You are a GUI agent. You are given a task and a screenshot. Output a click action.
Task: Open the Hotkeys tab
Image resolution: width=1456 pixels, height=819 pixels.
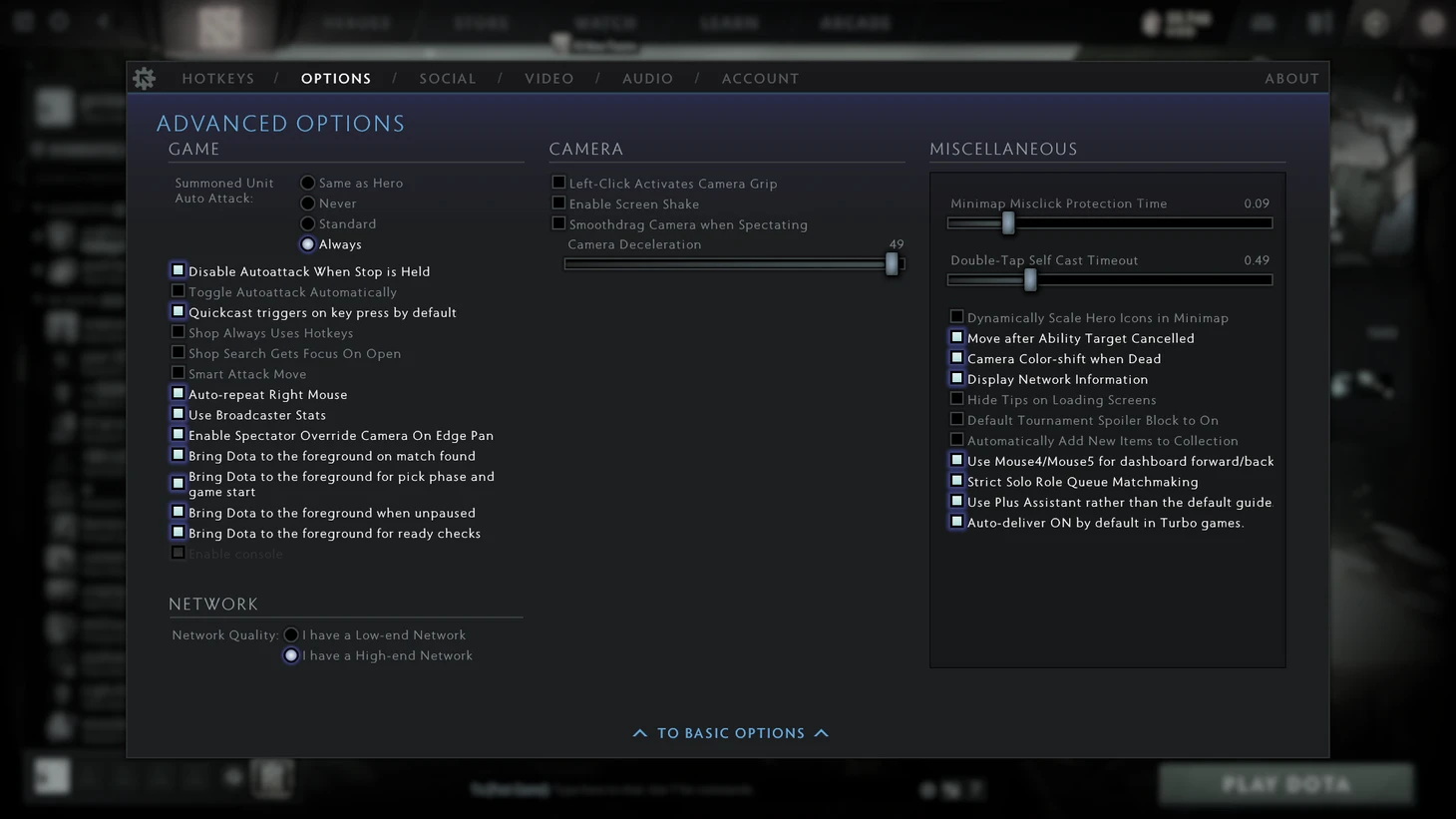218,79
